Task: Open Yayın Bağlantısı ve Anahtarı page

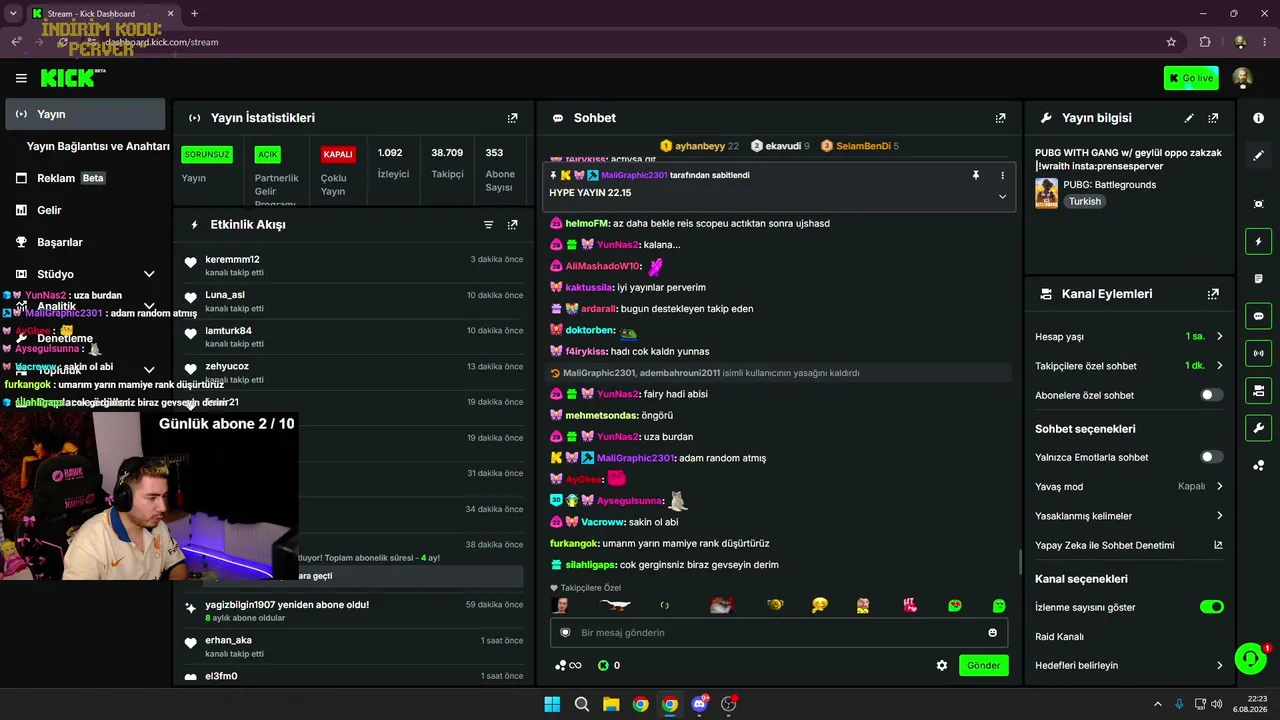Action: (x=98, y=146)
